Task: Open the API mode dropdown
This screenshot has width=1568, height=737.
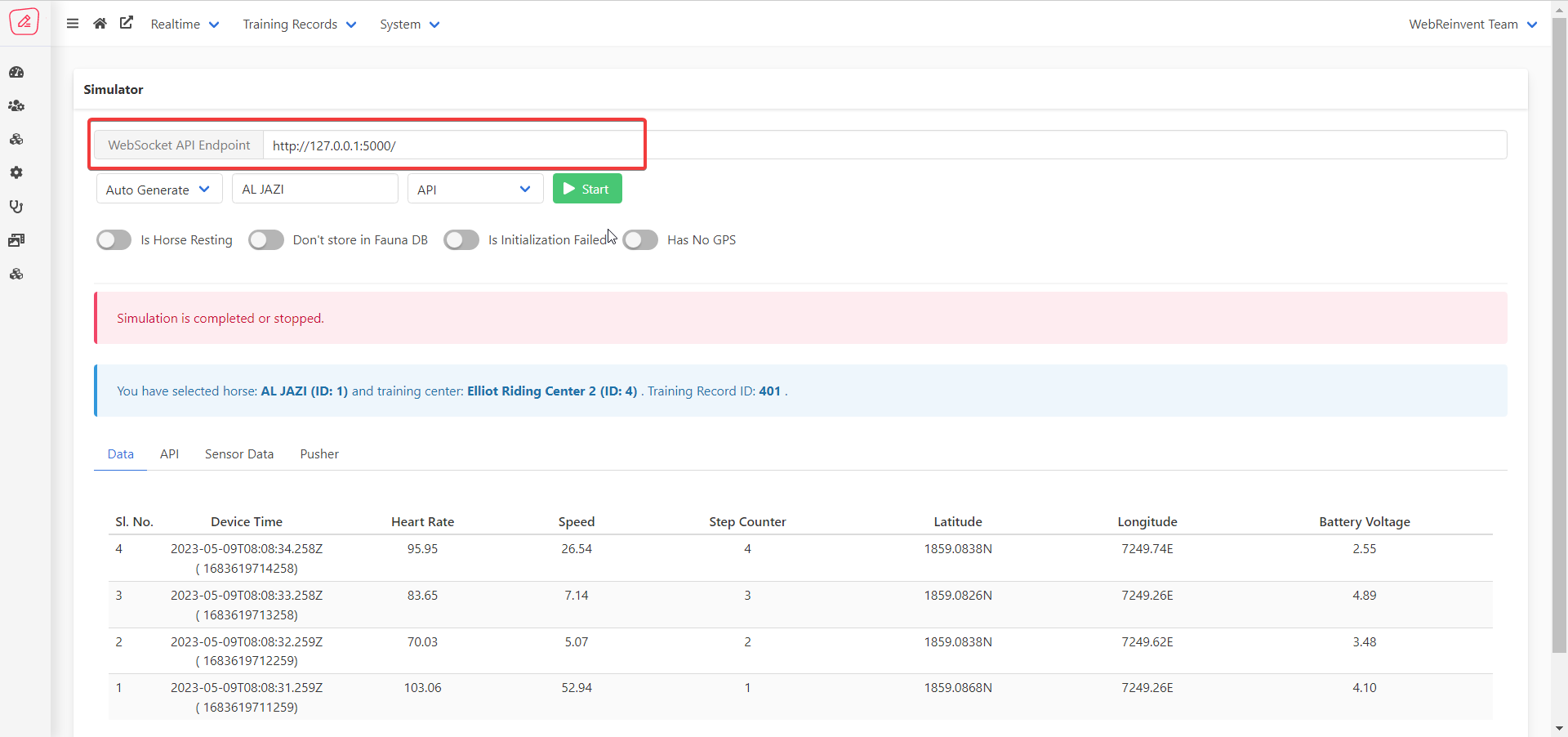Action: pos(475,189)
